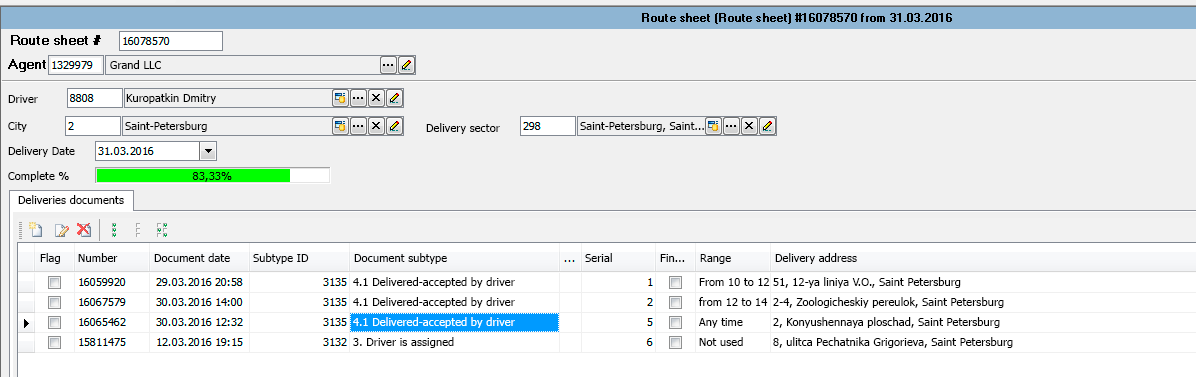This screenshot has height=377, width=1196.
Task: Open City lookup ellipsis button
Action: coord(358,126)
